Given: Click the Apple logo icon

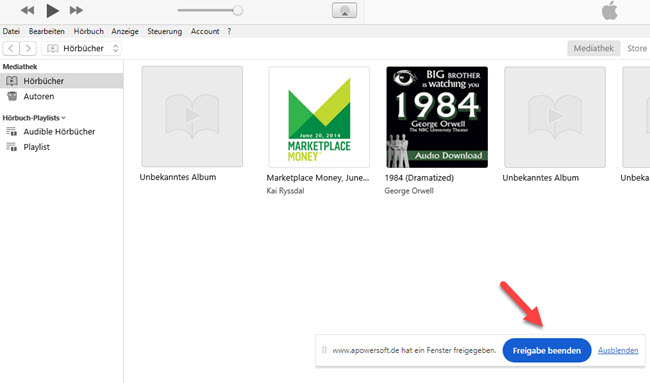Looking at the screenshot, I should pyautogui.click(x=609, y=11).
